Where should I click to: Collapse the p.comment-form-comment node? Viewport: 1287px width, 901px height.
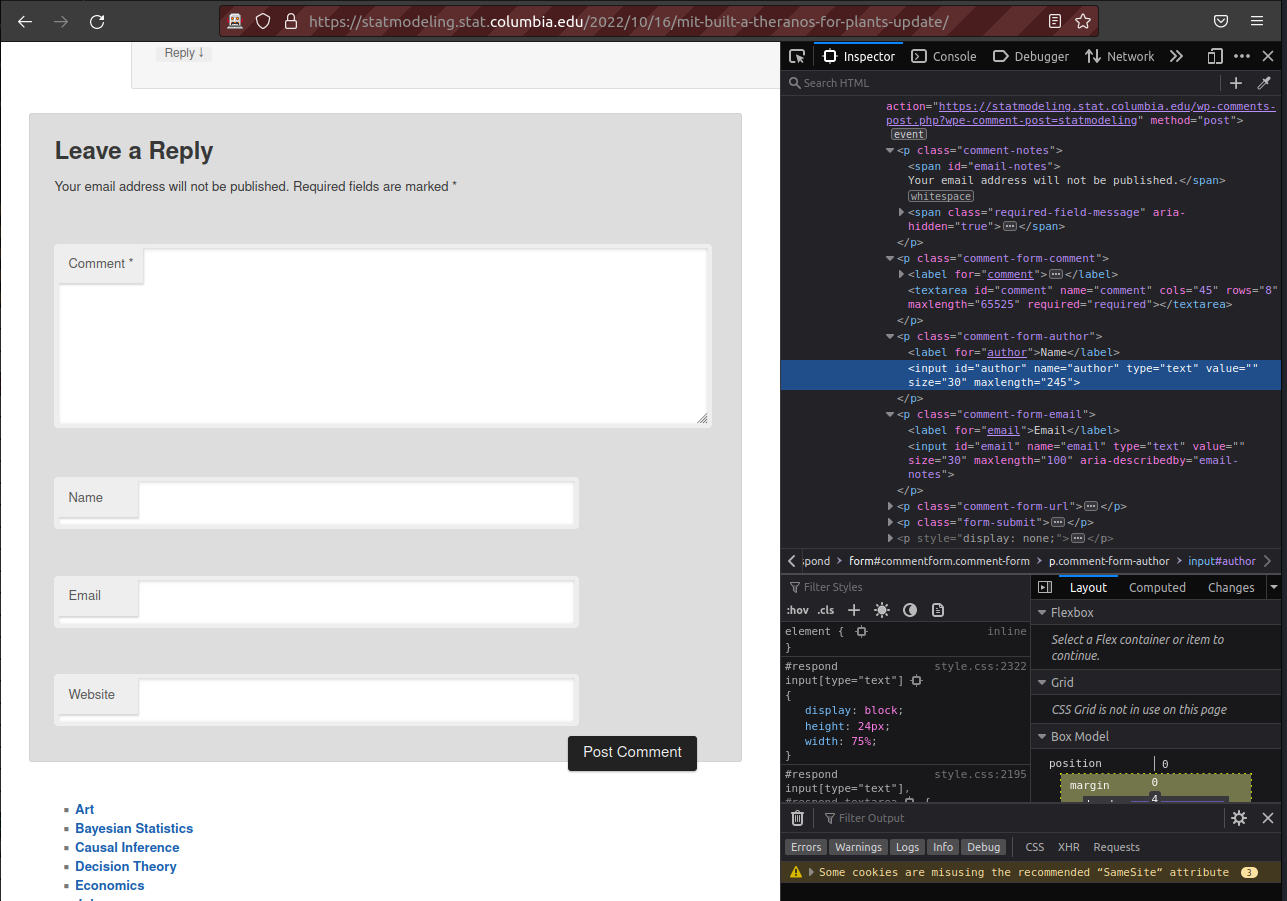(x=890, y=259)
